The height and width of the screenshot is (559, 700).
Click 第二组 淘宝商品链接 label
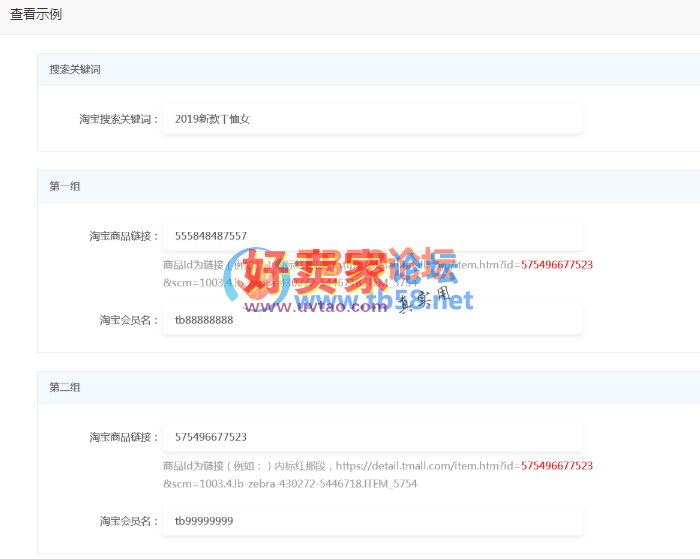pyautogui.click(x=124, y=437)
